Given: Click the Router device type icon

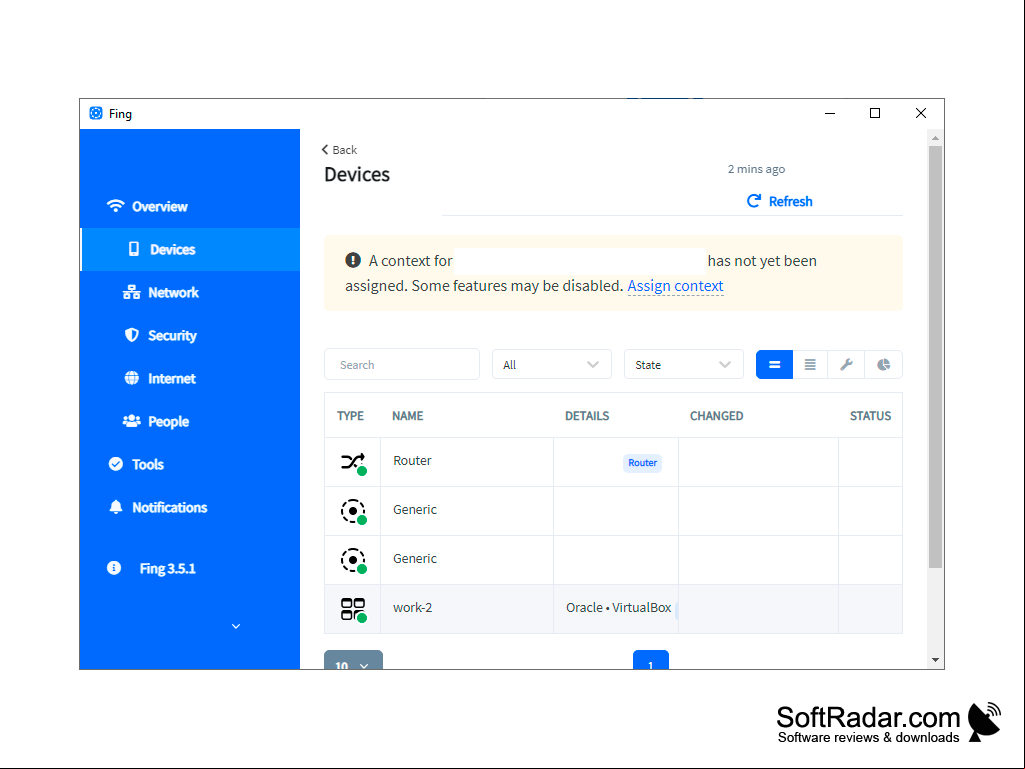Looking at the screenshot, I should [353, 462].
